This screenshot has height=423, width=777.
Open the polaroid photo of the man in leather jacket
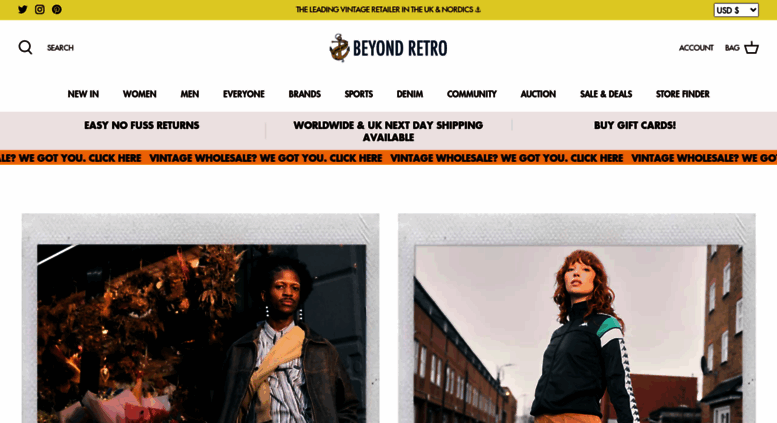pos(201,318)
